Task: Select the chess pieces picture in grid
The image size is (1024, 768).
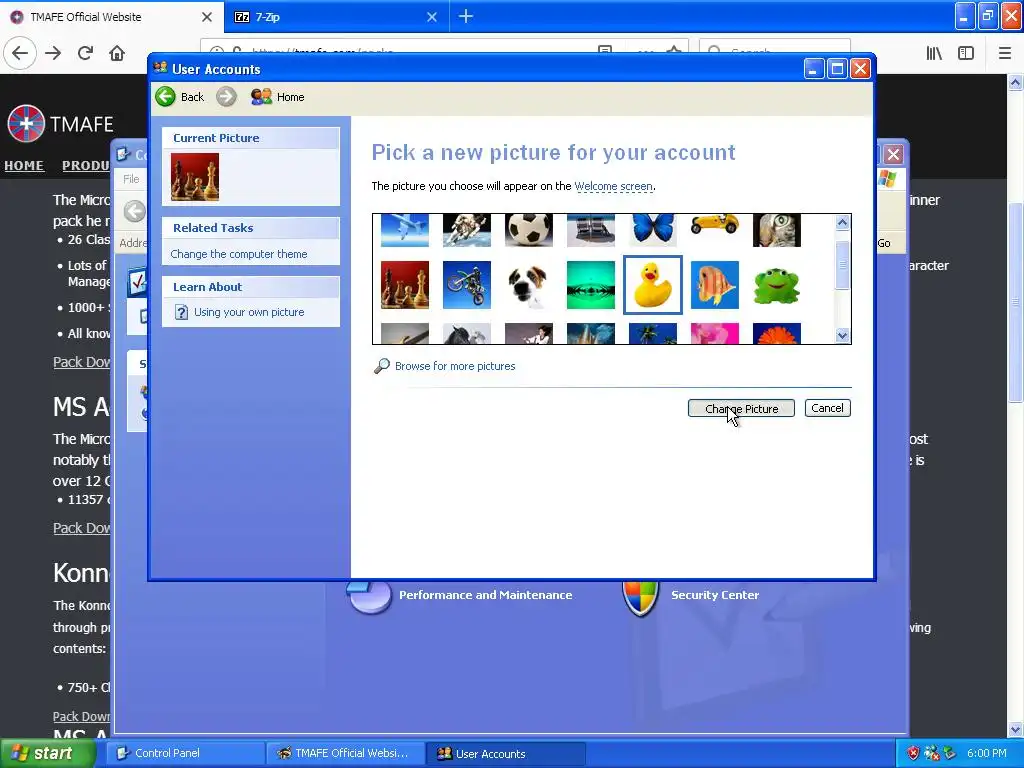Action: 405,285
